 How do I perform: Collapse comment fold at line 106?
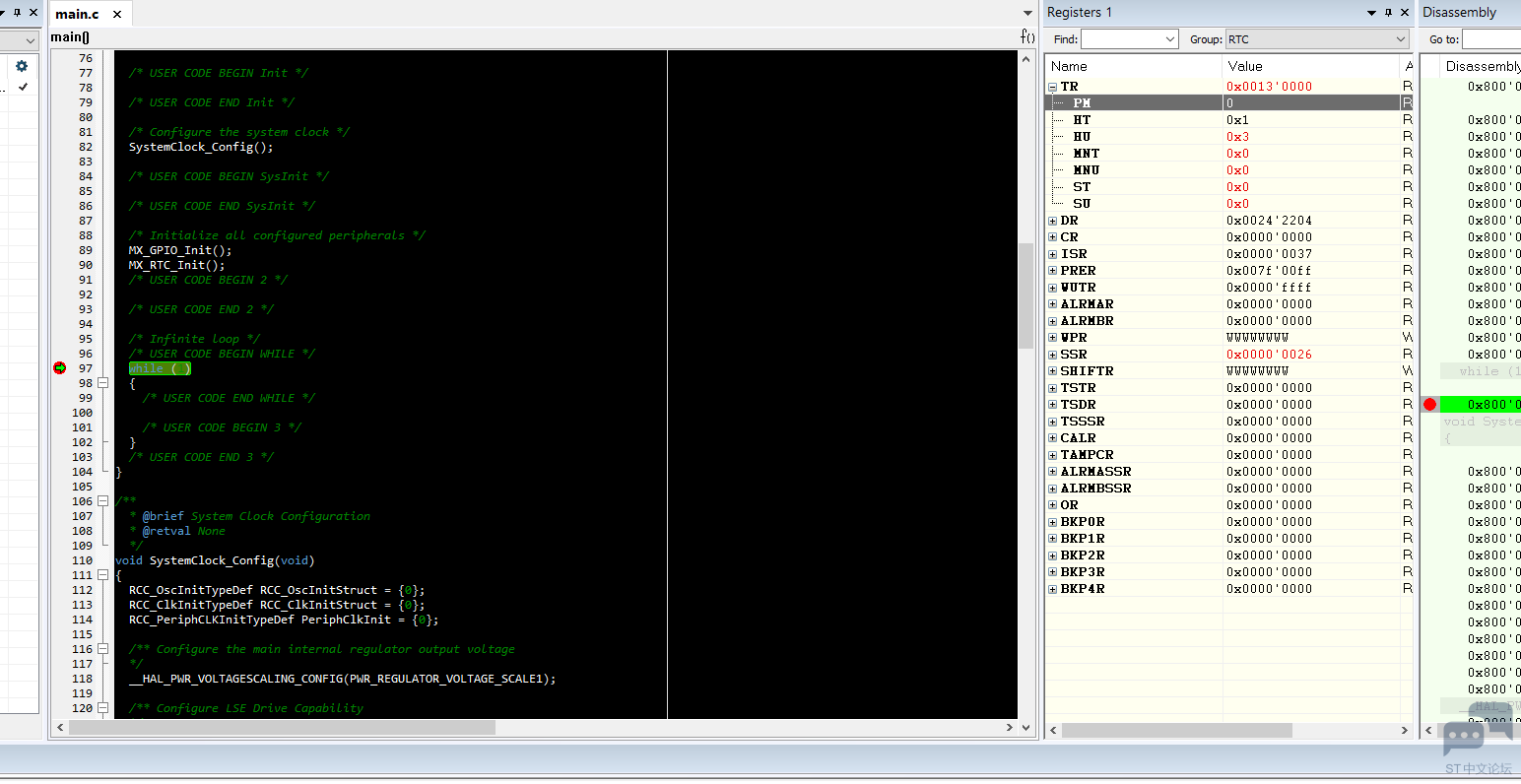pos(102,501)
